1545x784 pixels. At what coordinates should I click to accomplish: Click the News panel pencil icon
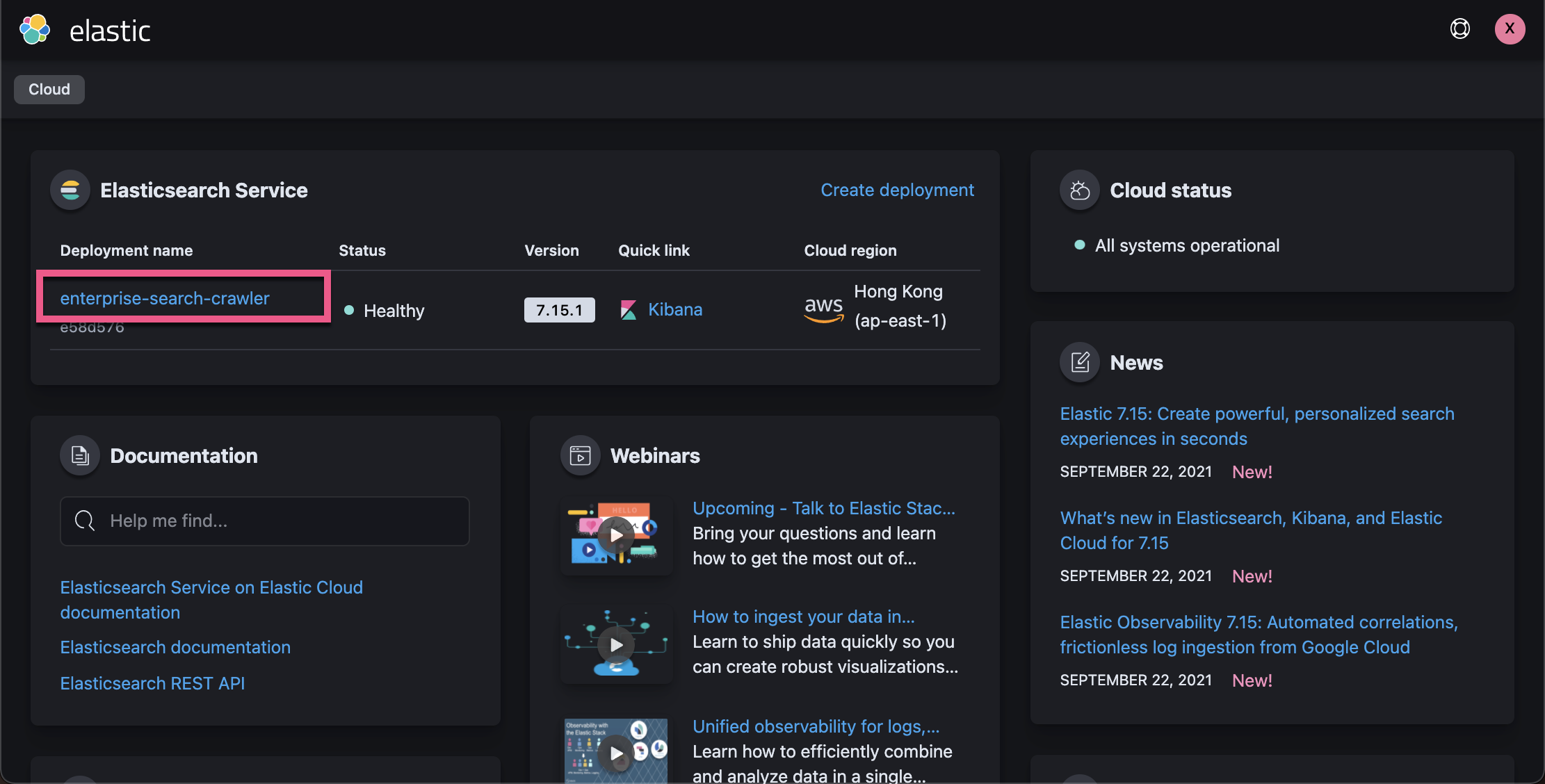(x=1079, y=361)
